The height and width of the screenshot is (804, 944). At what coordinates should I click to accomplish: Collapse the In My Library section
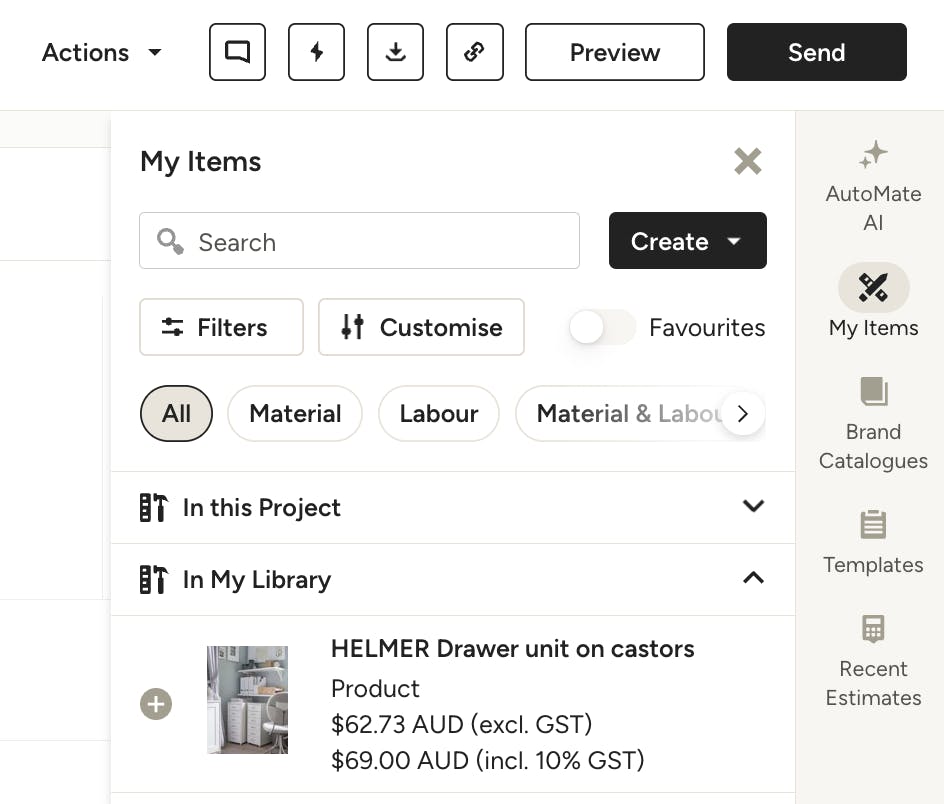(753, 579)
